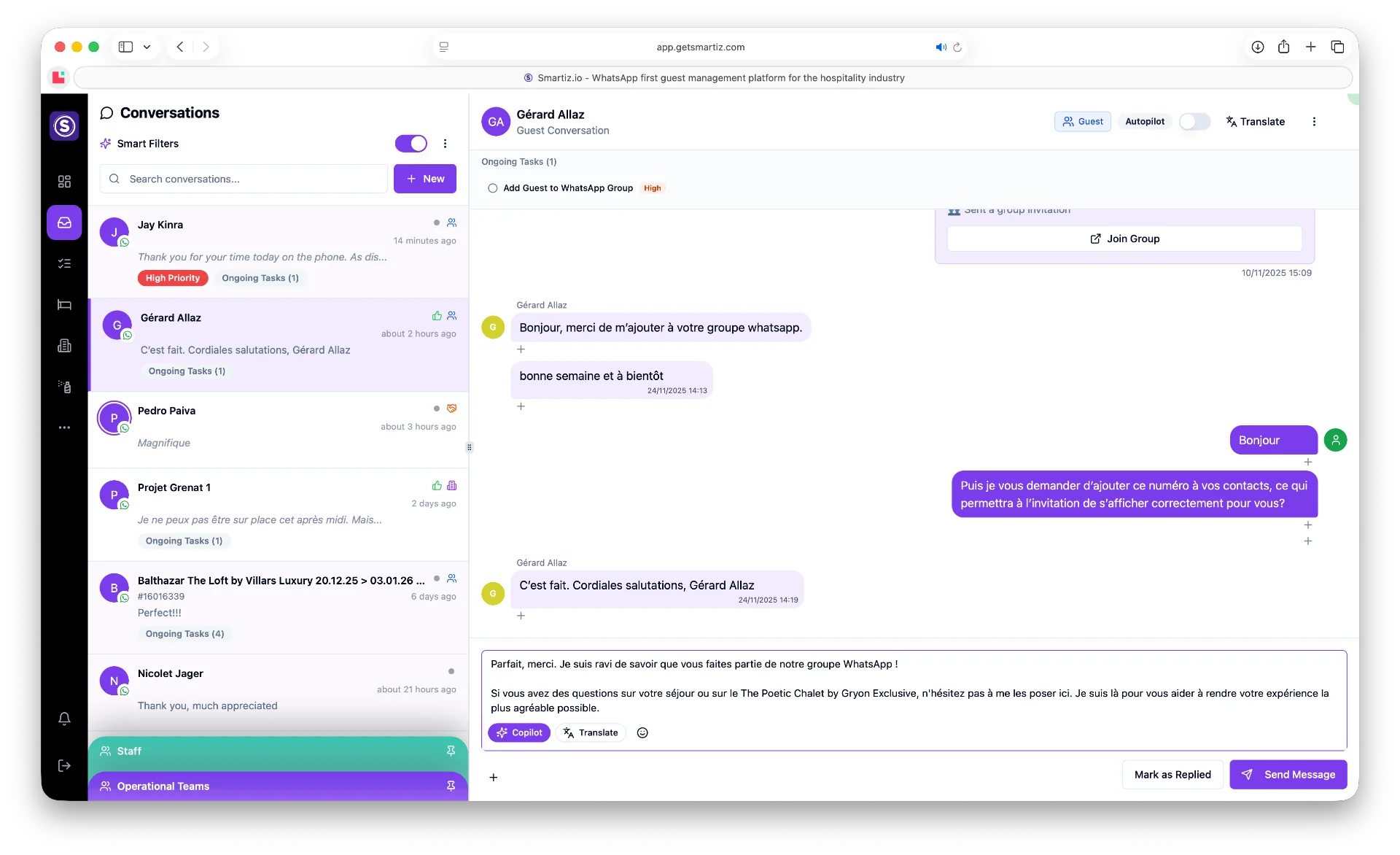Click Safari share icon
Image resolution: width=1400 pixels, height=855 pixels.
pos(1283,47)
